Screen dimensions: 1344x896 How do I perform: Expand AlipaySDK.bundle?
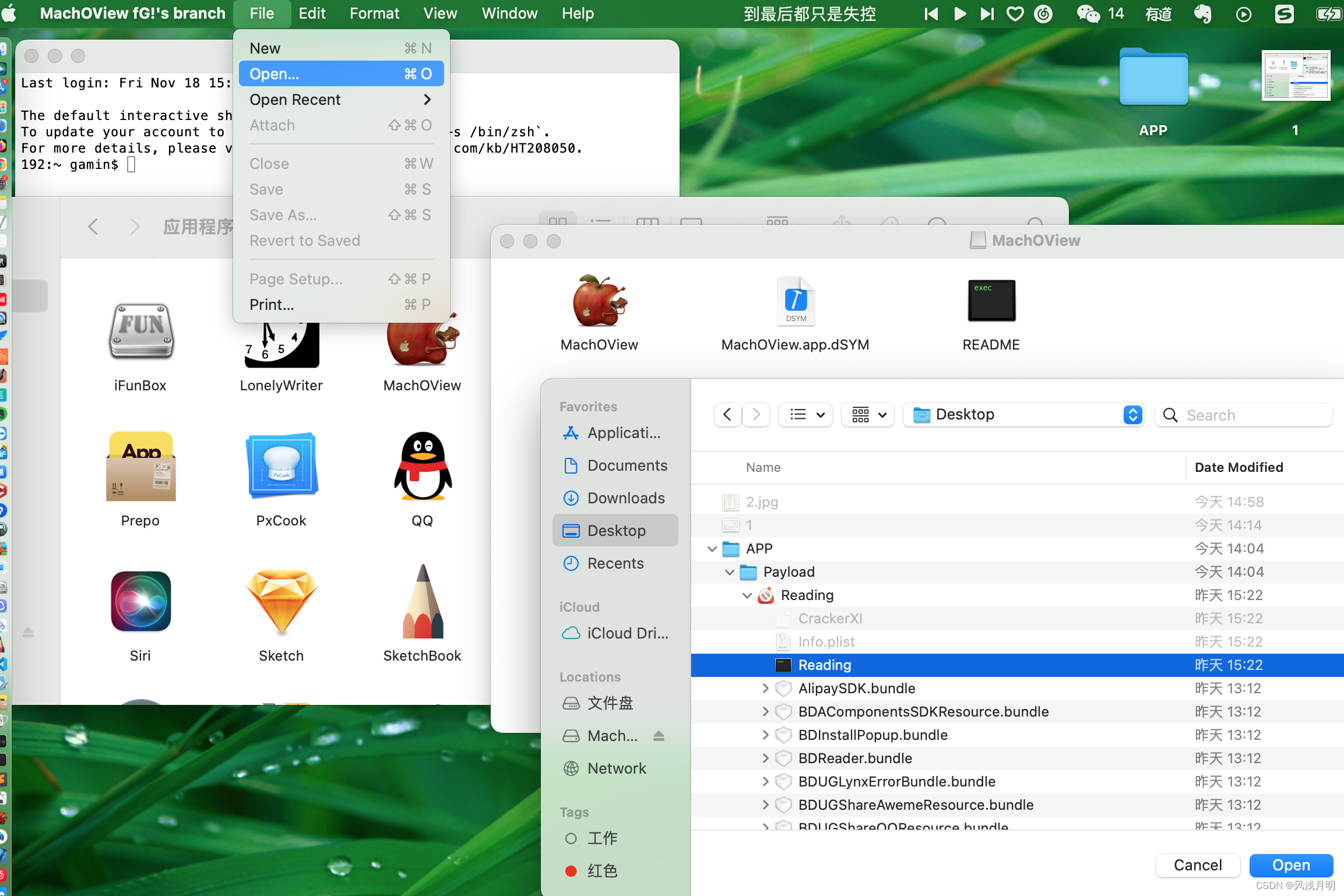tap(765, 689)
